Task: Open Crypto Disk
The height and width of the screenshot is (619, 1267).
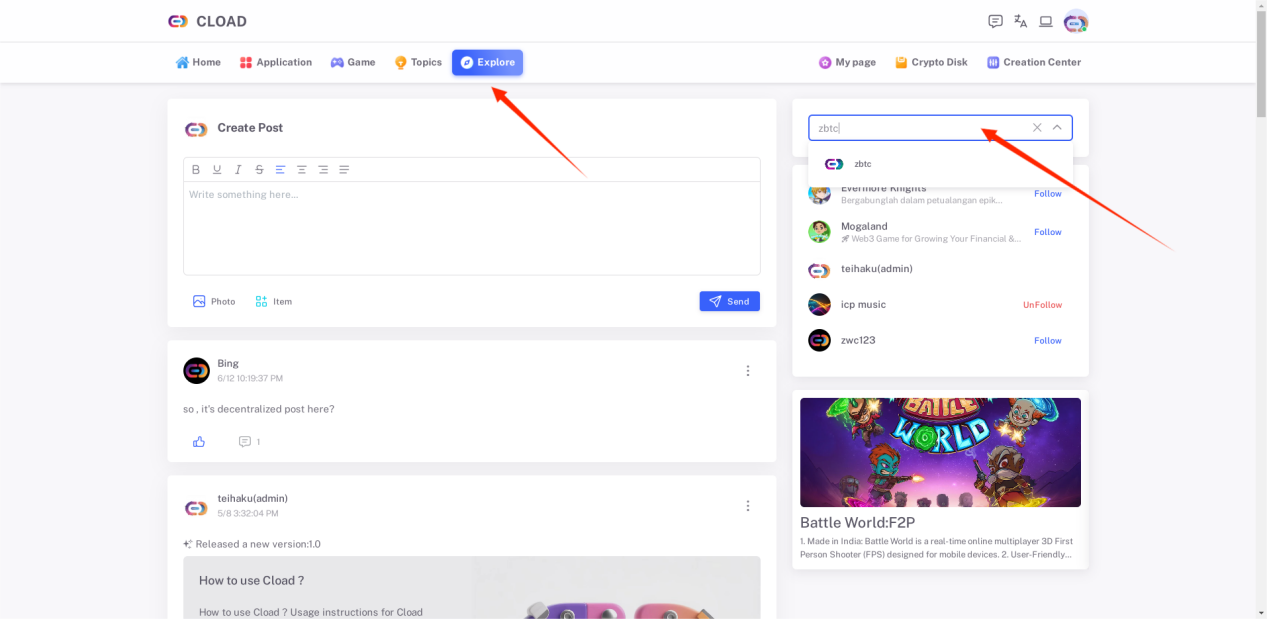Action: pos(931,62)
